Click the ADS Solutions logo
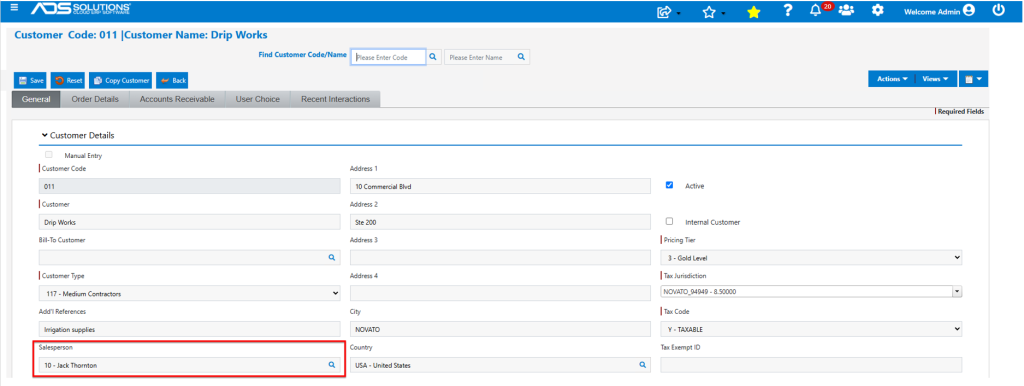This screenshot has width=1024, height=386. tap(80, 10)
